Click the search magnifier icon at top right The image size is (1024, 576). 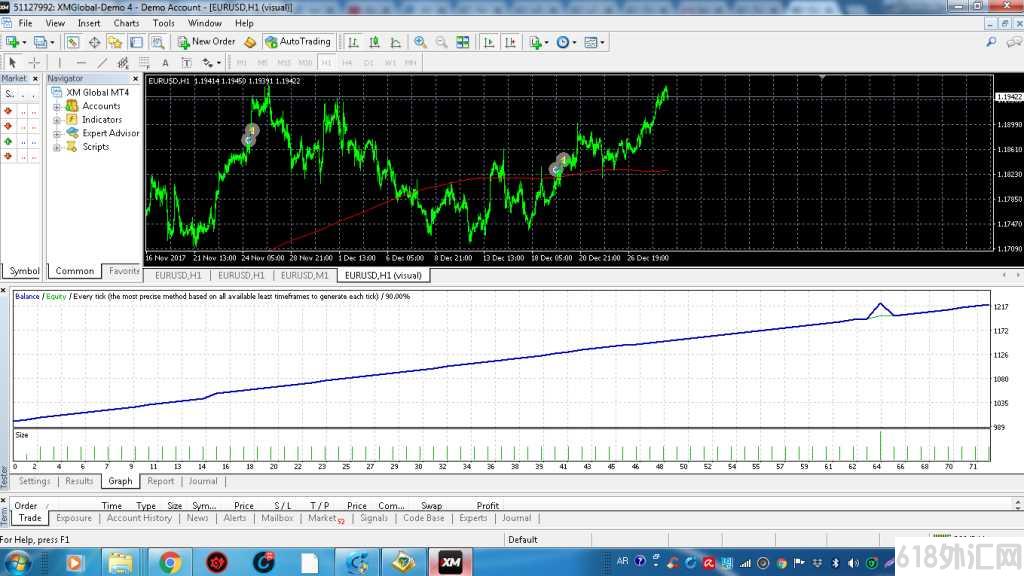[x=991, y=42]
